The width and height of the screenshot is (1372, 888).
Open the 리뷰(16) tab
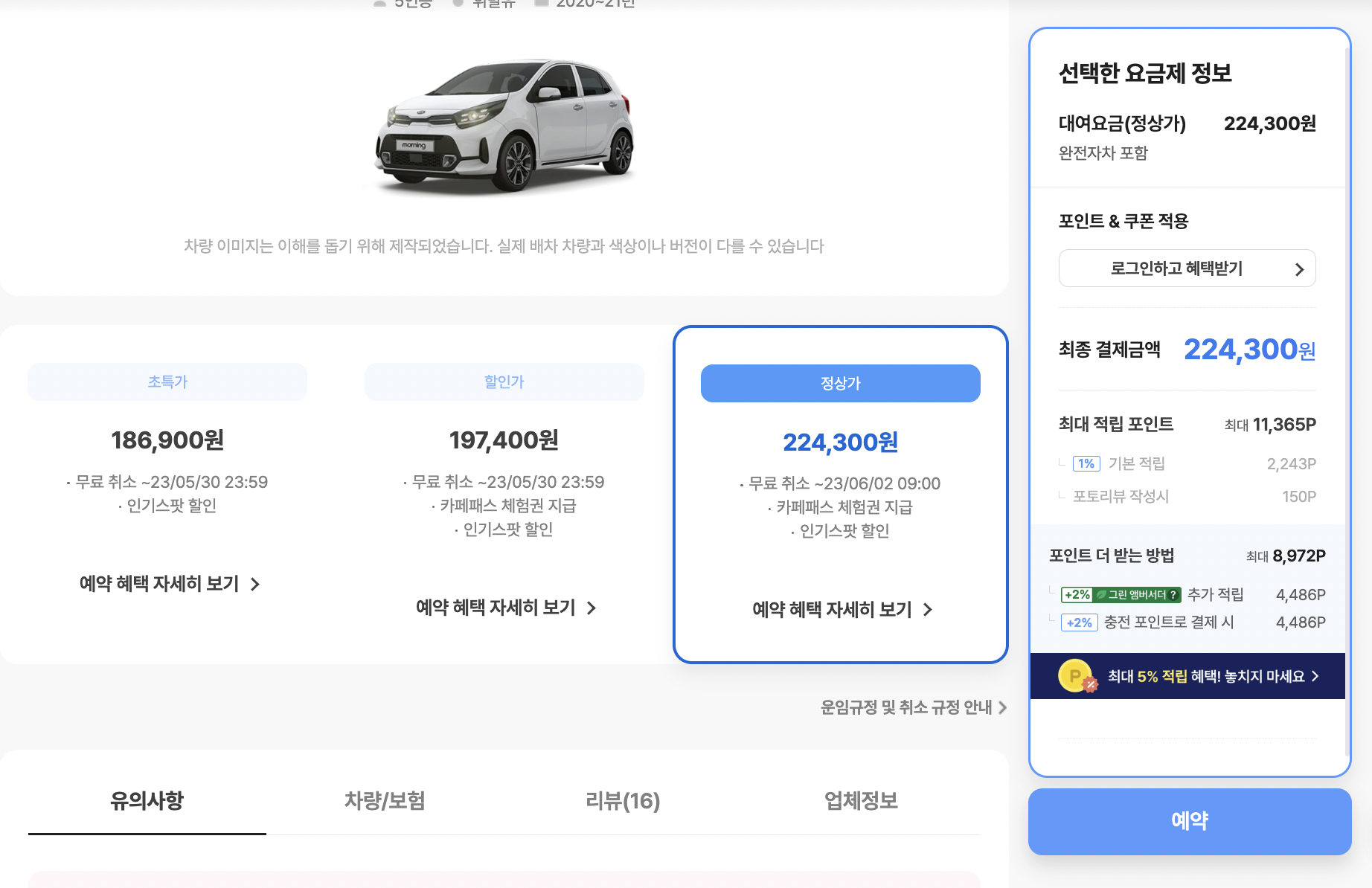622,802
